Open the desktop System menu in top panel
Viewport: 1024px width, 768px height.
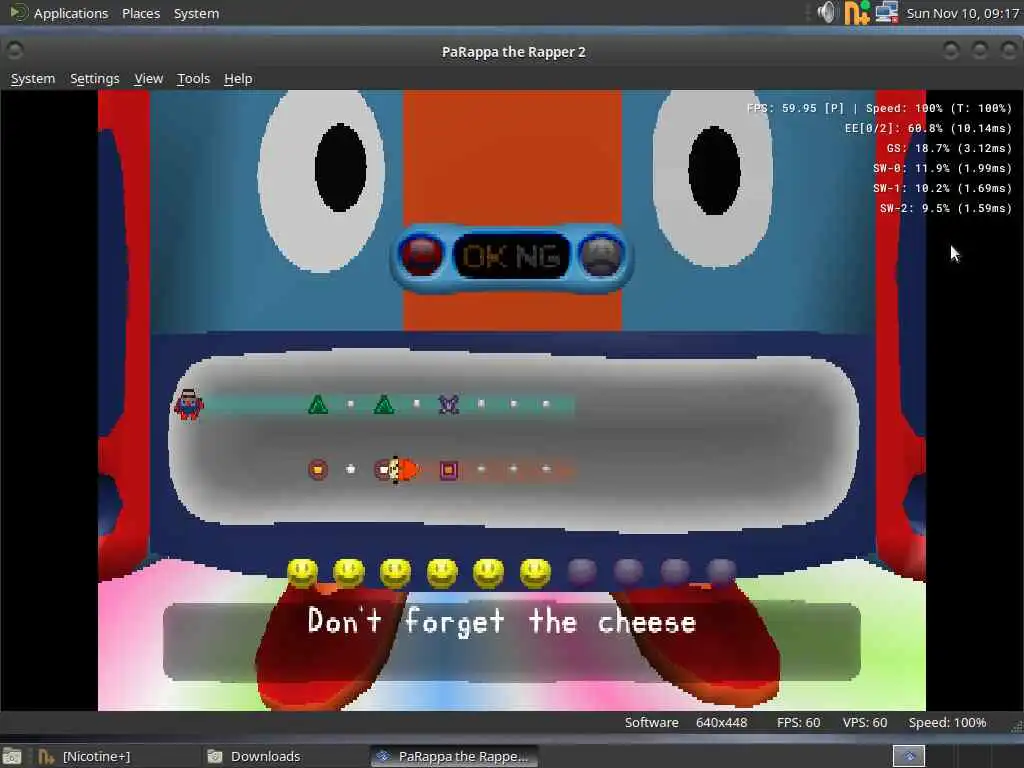coord(196,13)
